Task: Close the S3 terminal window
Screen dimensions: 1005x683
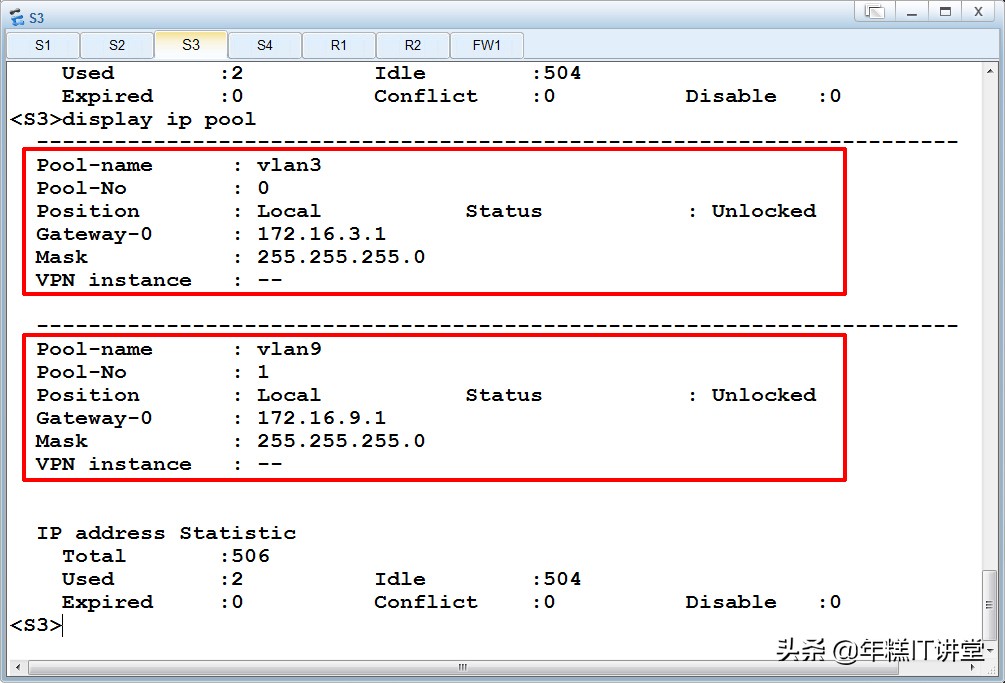Action: click(979, 12)
